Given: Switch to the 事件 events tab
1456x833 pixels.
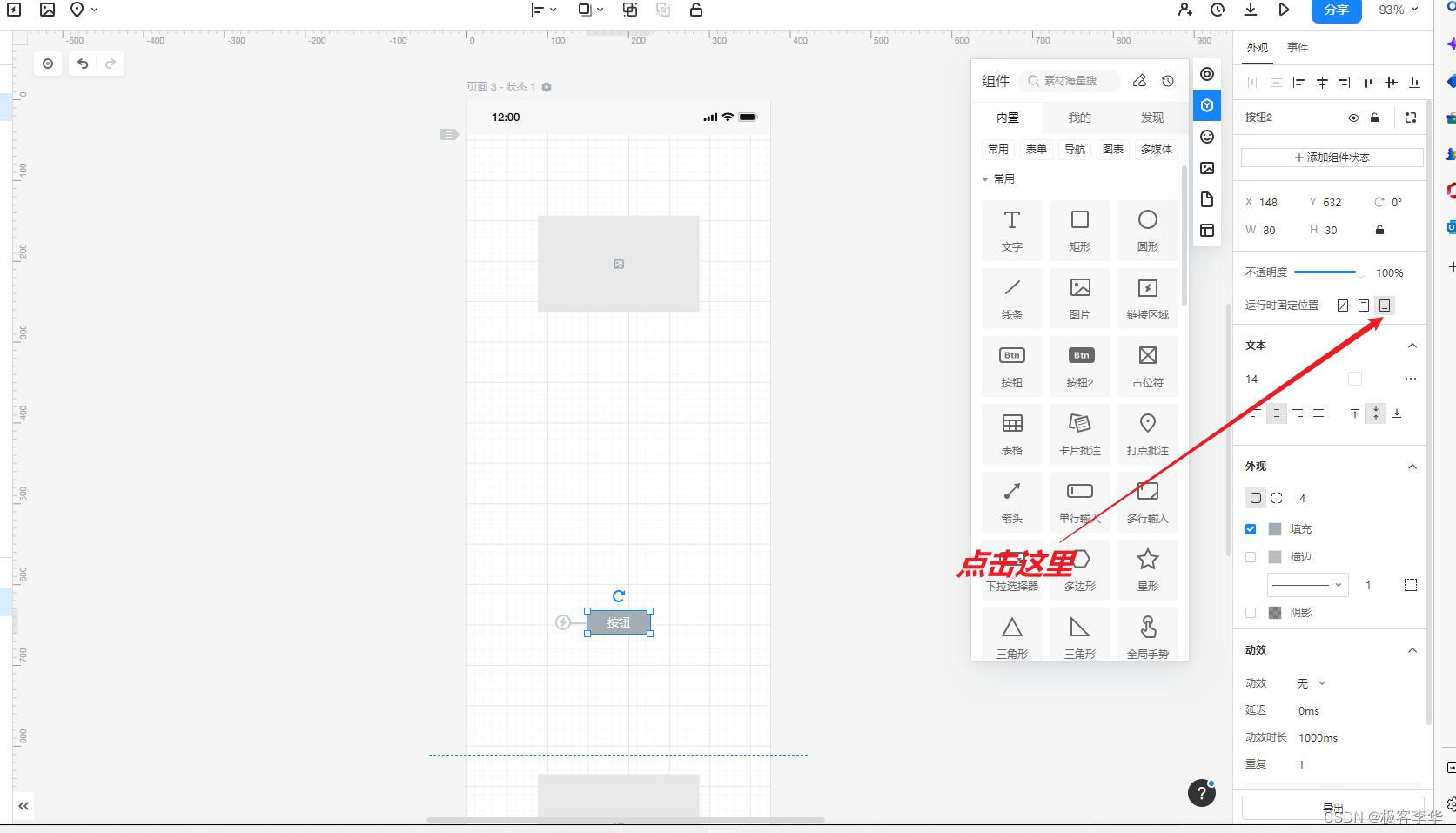Looking at the screenshot, I should [1298, 48].
